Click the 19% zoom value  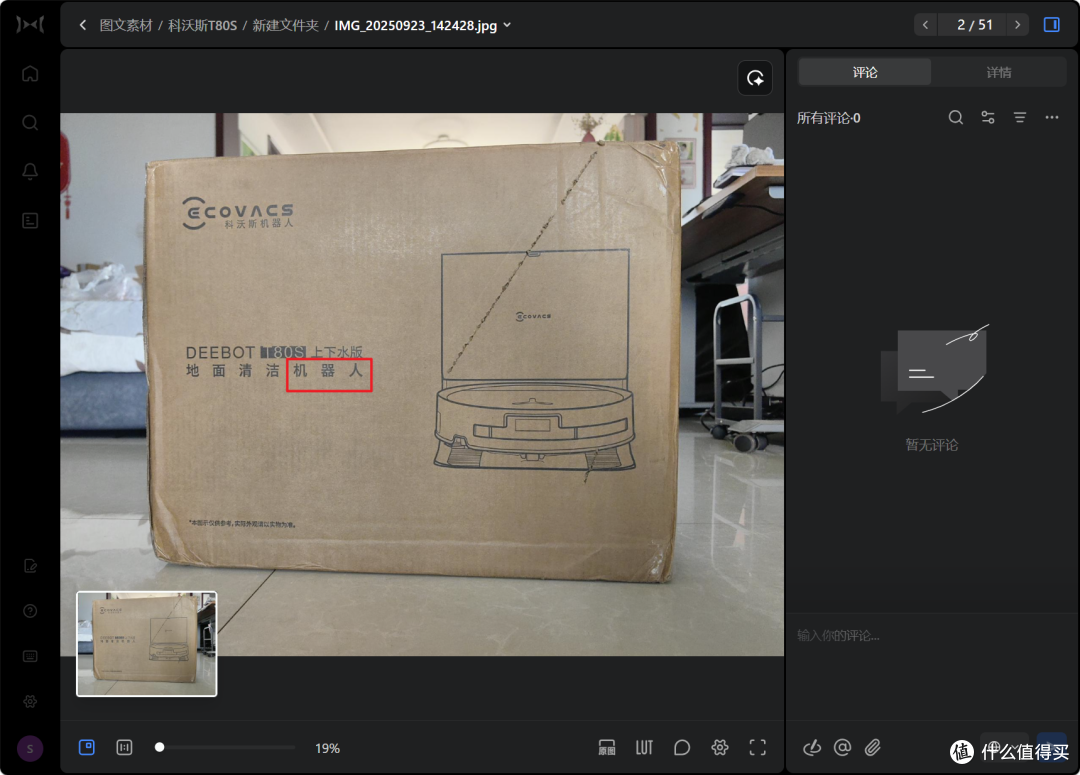[x=327, y=748]
